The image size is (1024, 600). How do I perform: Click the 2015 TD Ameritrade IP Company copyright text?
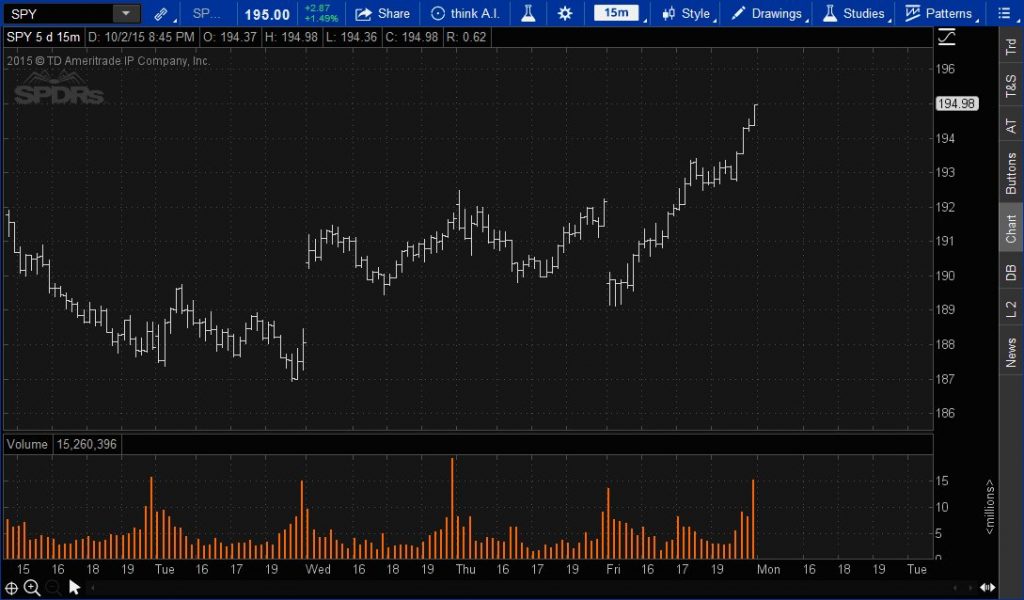pyautogui.click(x=108, y=61)
